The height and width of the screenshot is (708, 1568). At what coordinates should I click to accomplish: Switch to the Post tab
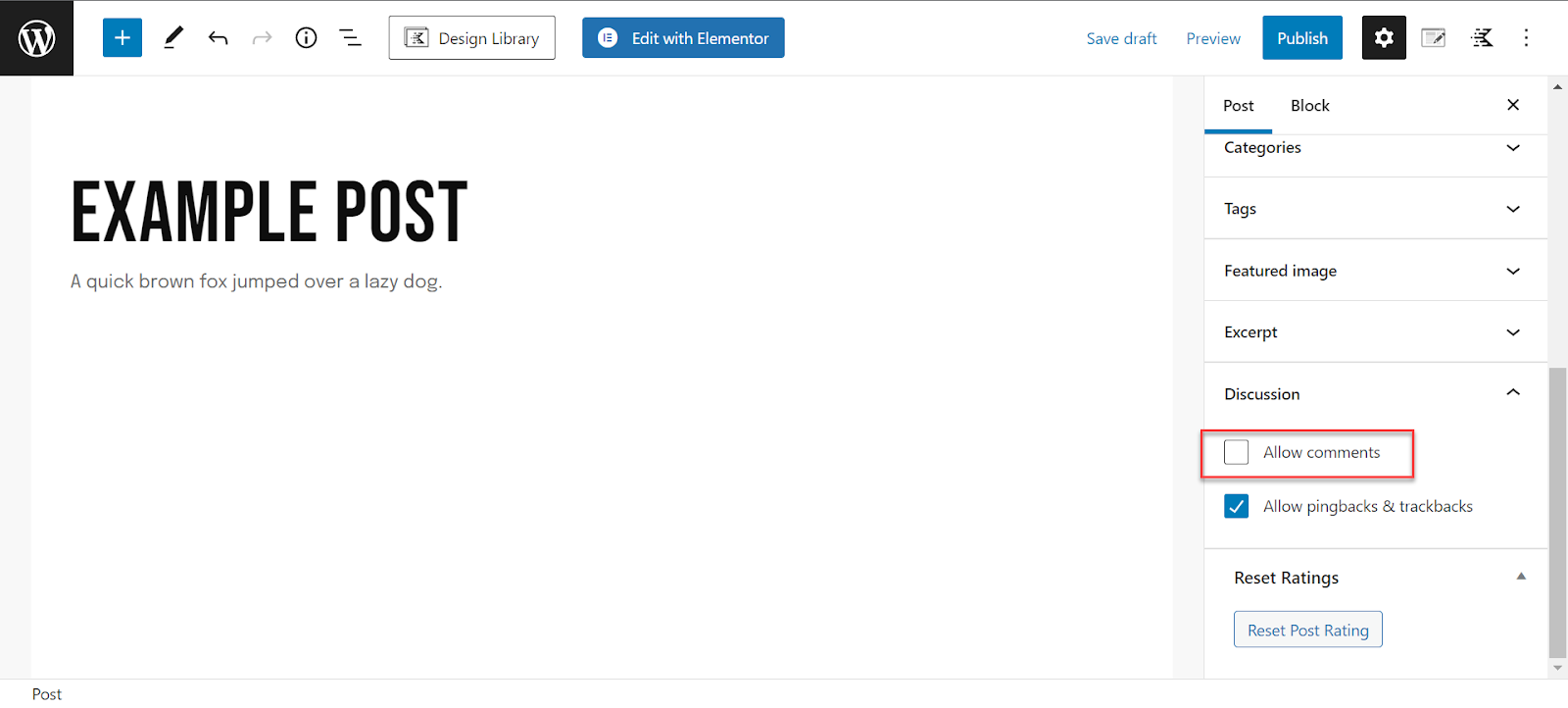click(x=1238, y=106)
